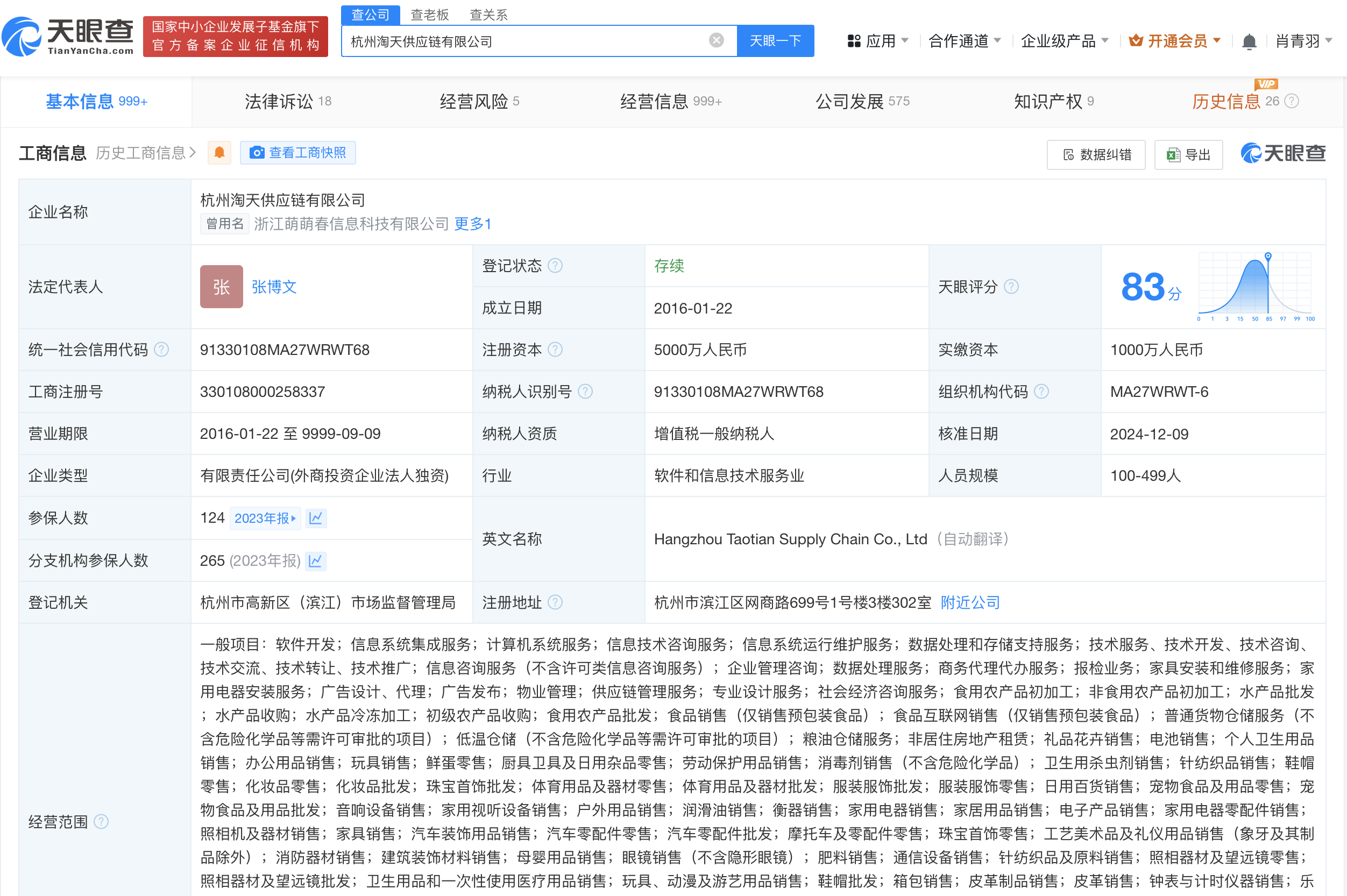Switch to the 查公司 search tab
The image size is (1347, 896).
(x=370, y=15)
